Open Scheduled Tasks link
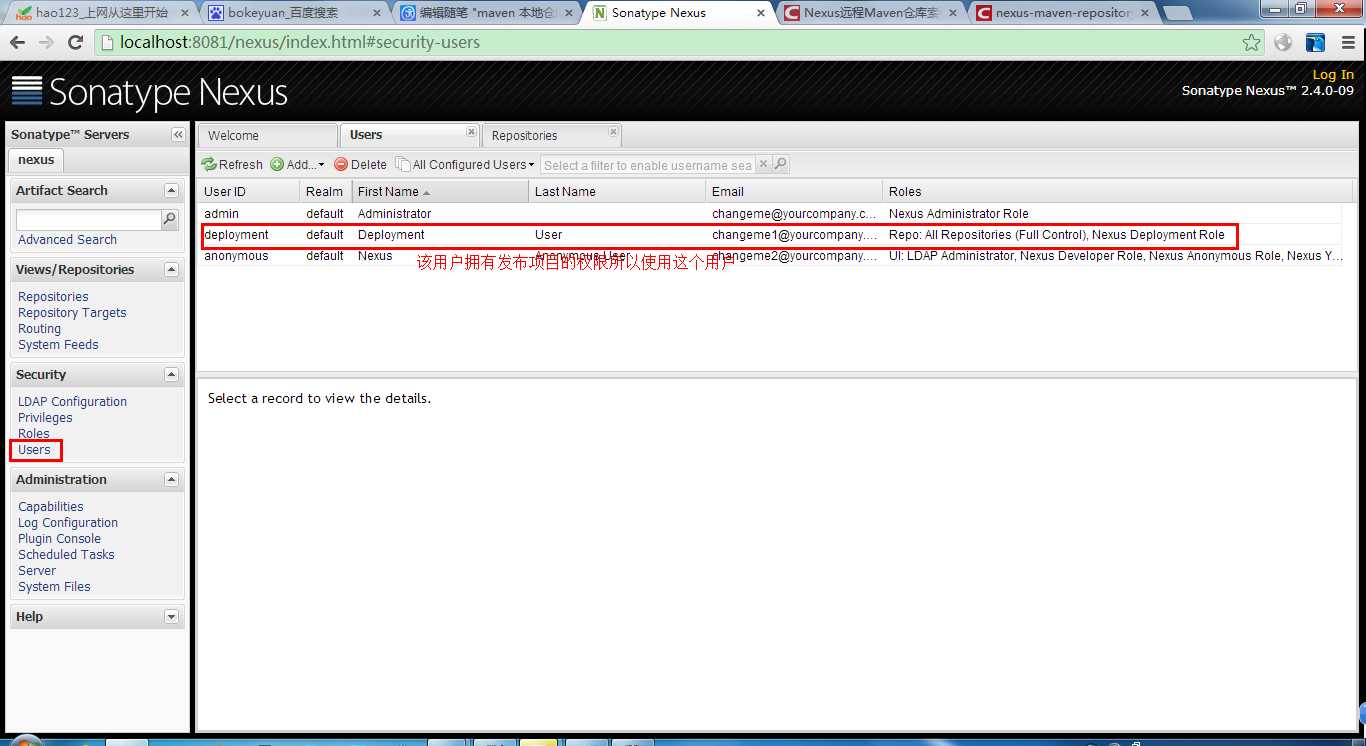 coord(66,554)
